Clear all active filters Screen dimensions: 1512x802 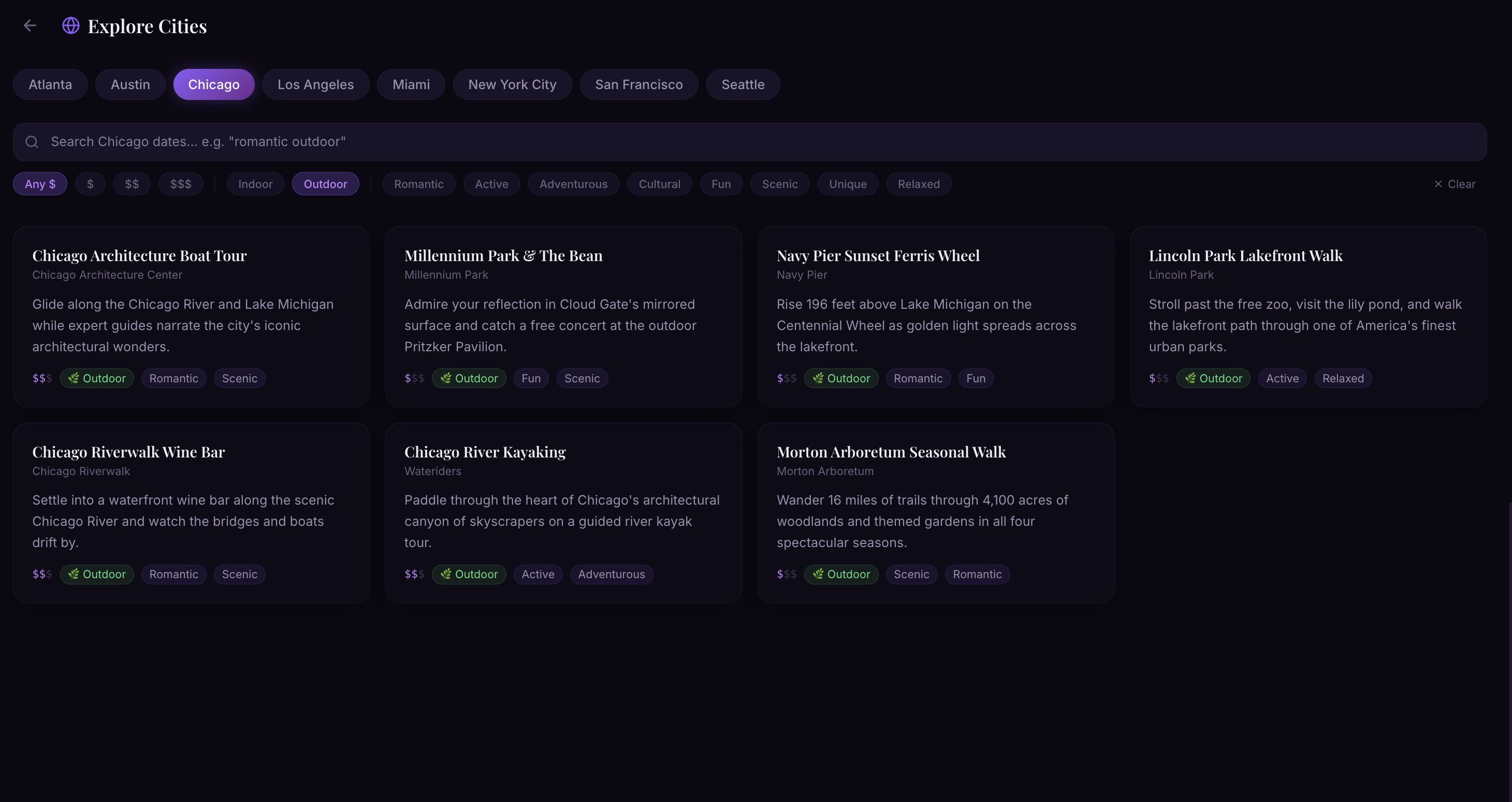point(1455,184)
